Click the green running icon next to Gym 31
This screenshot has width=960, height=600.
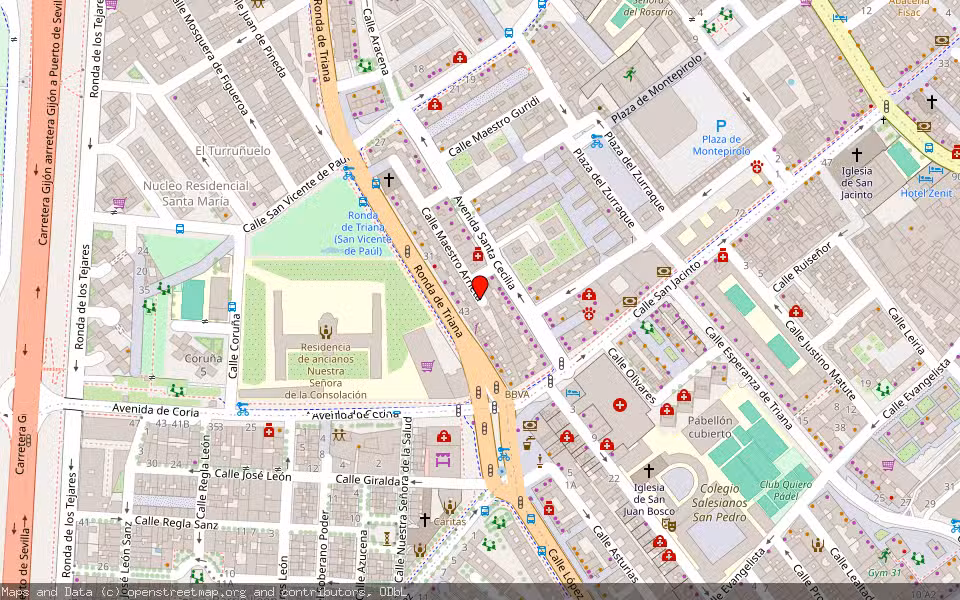(x=885, y=555)
